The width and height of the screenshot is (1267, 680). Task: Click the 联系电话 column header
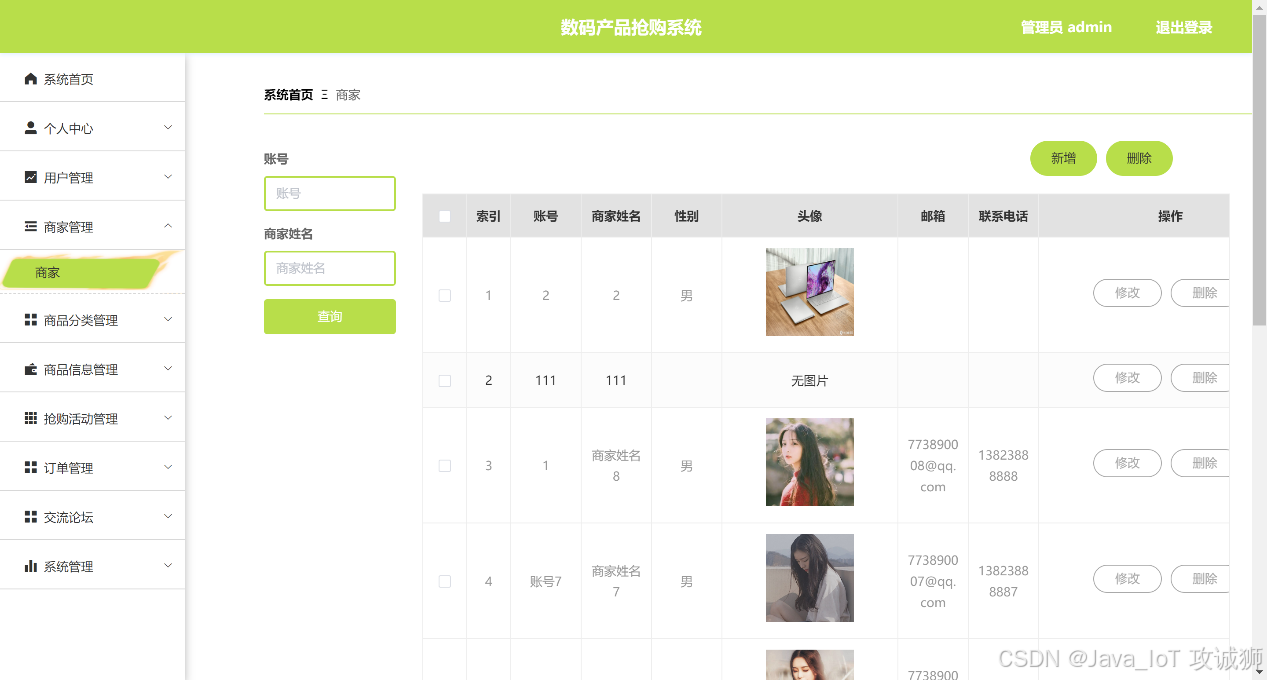coord(1003,216)
